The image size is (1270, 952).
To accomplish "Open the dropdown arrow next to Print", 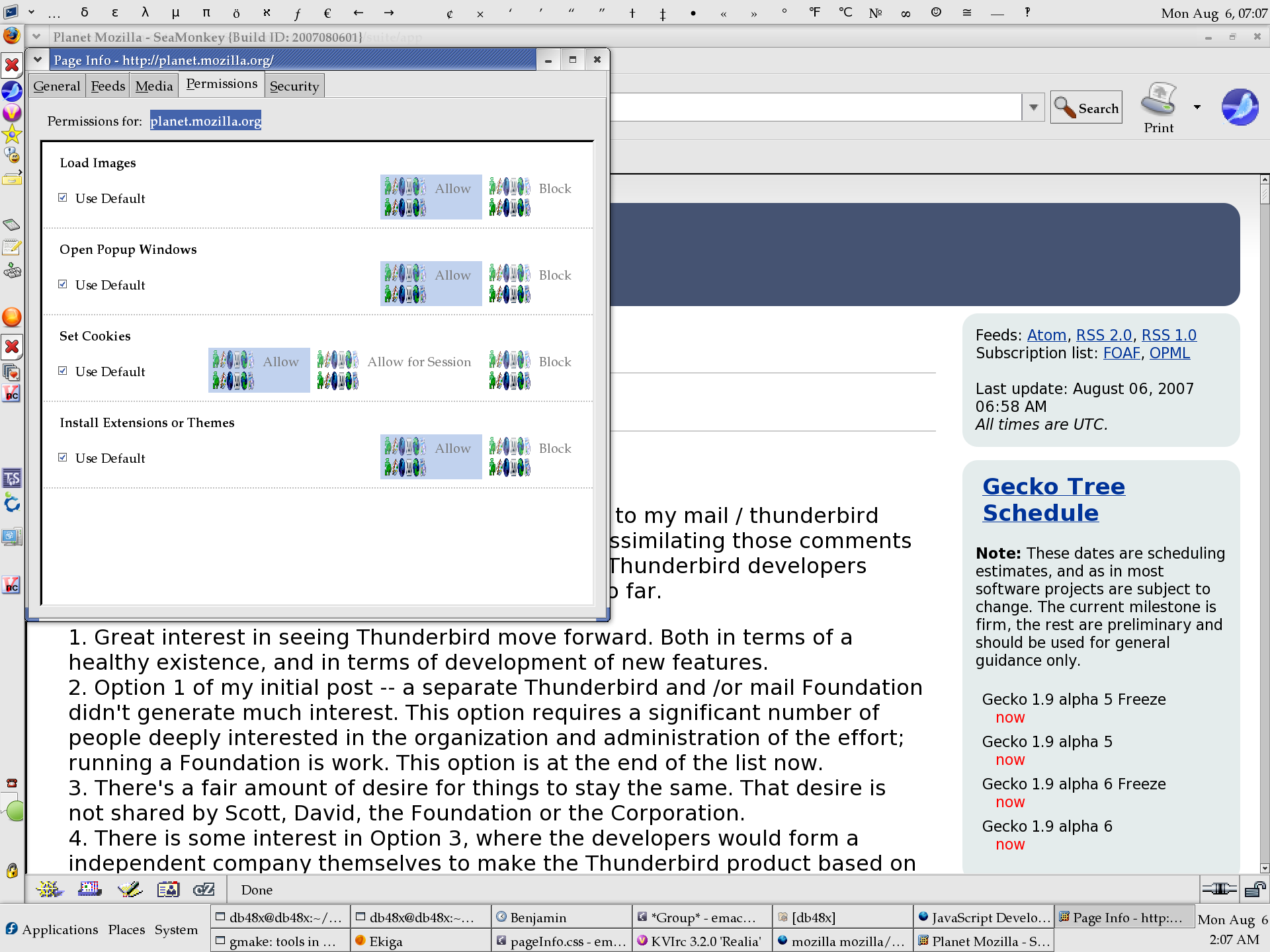I will (1197, 107).
